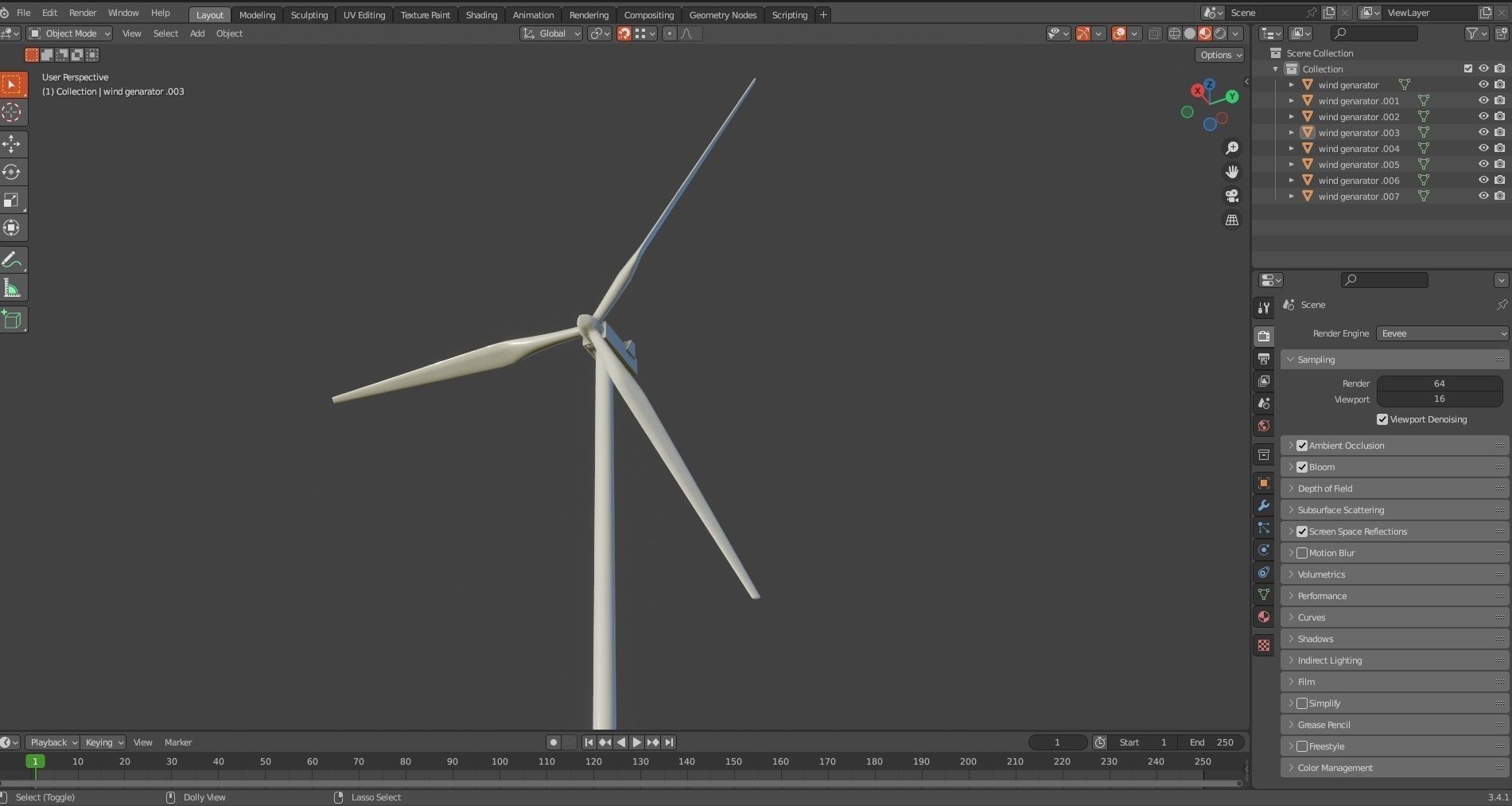Switch to rendered viewport shading

click(x=1220, y=33)
